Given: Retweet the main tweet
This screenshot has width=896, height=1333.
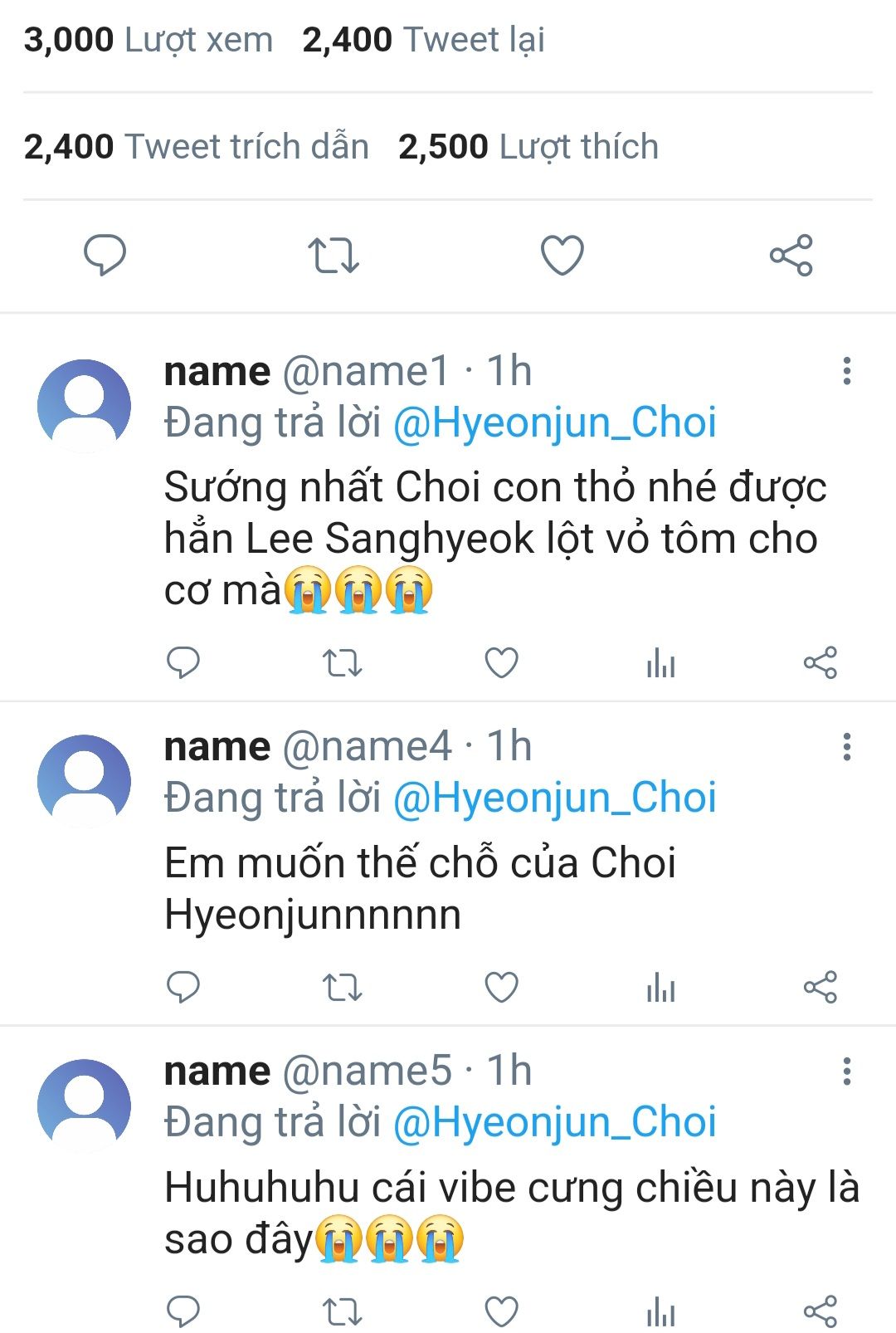Looking at the screenshot, I should point(334,255).
